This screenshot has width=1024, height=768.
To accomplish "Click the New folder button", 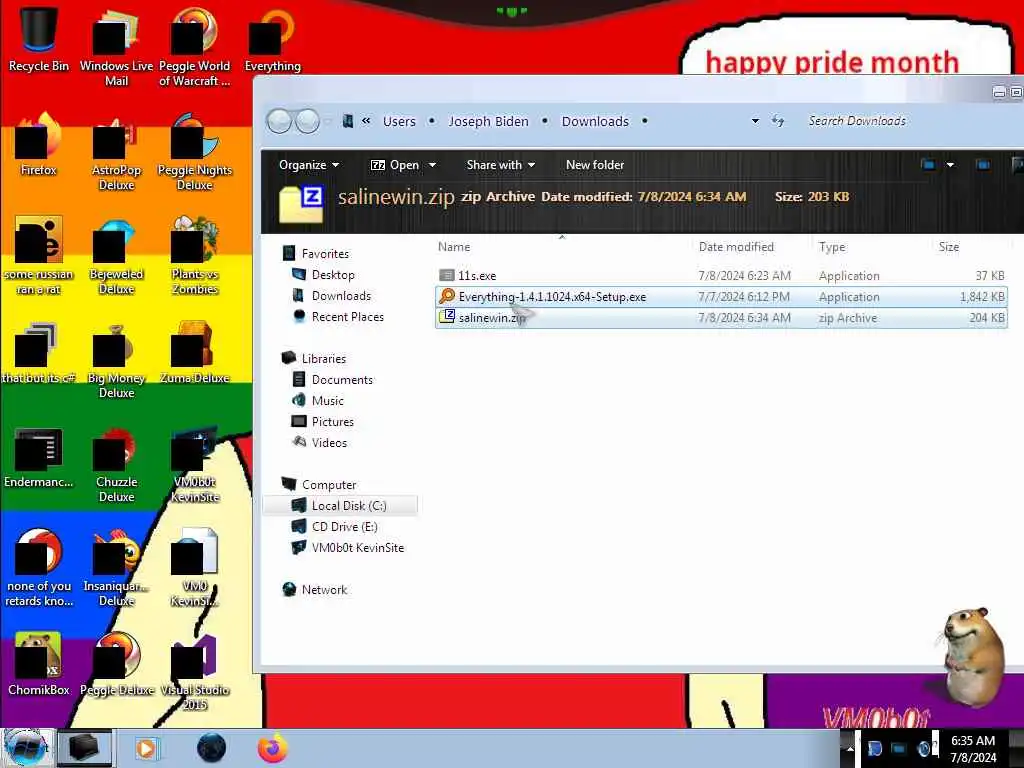I will click(x=595, y=165).
